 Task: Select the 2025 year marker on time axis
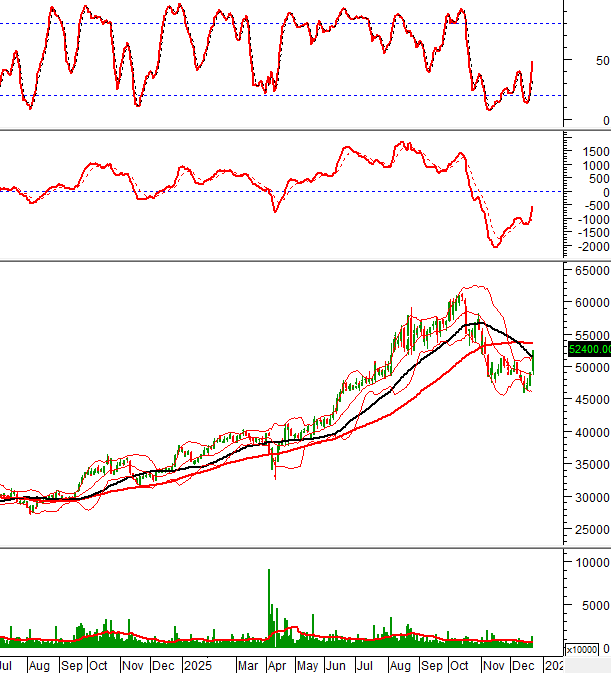point(197,665)
